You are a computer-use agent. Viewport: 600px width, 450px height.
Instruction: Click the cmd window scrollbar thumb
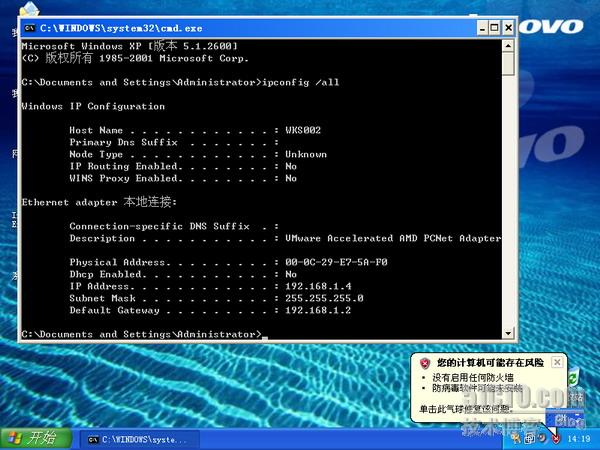pyautogui.click(x=508, y=64)
